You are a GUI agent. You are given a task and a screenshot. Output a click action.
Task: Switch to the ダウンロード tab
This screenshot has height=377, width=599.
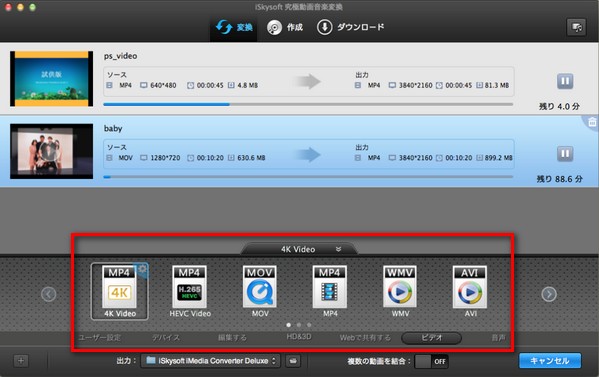(x=350, y=28)
